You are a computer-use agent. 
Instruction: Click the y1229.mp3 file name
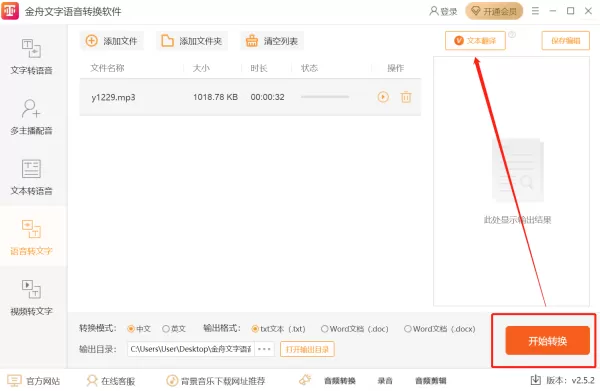click(113, 97)
